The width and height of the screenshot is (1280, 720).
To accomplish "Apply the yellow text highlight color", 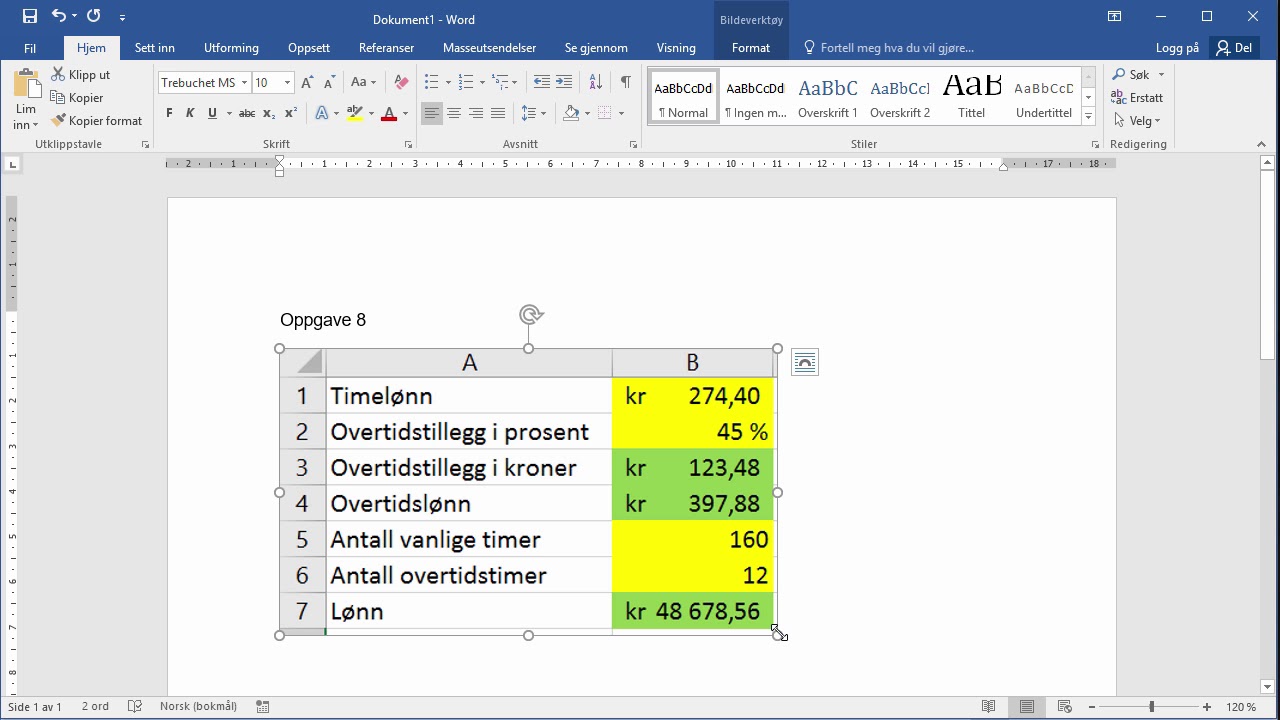I will (x=354, y=114).
